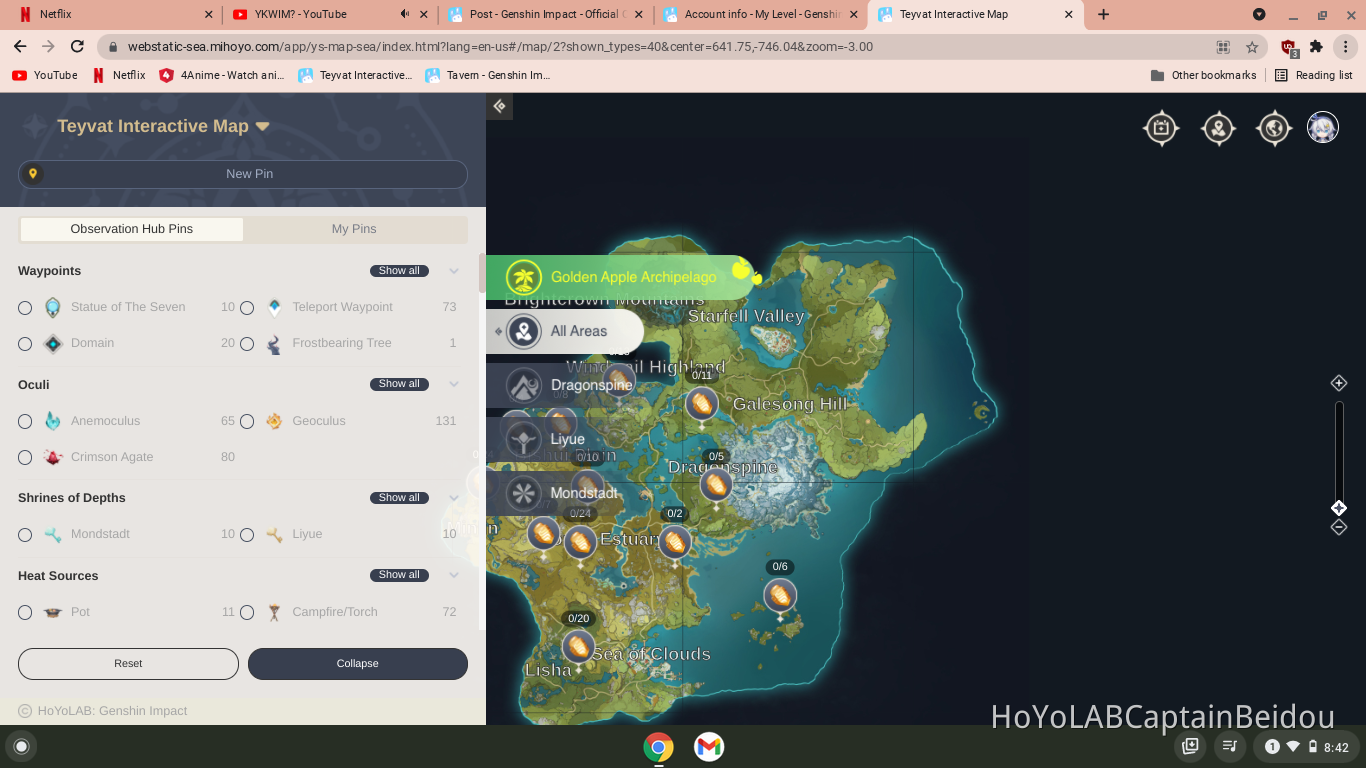The height and width of the screenshot is (768, 1366).
Task: Click the globe icon at top right
Action: [x=1274, y=128]
